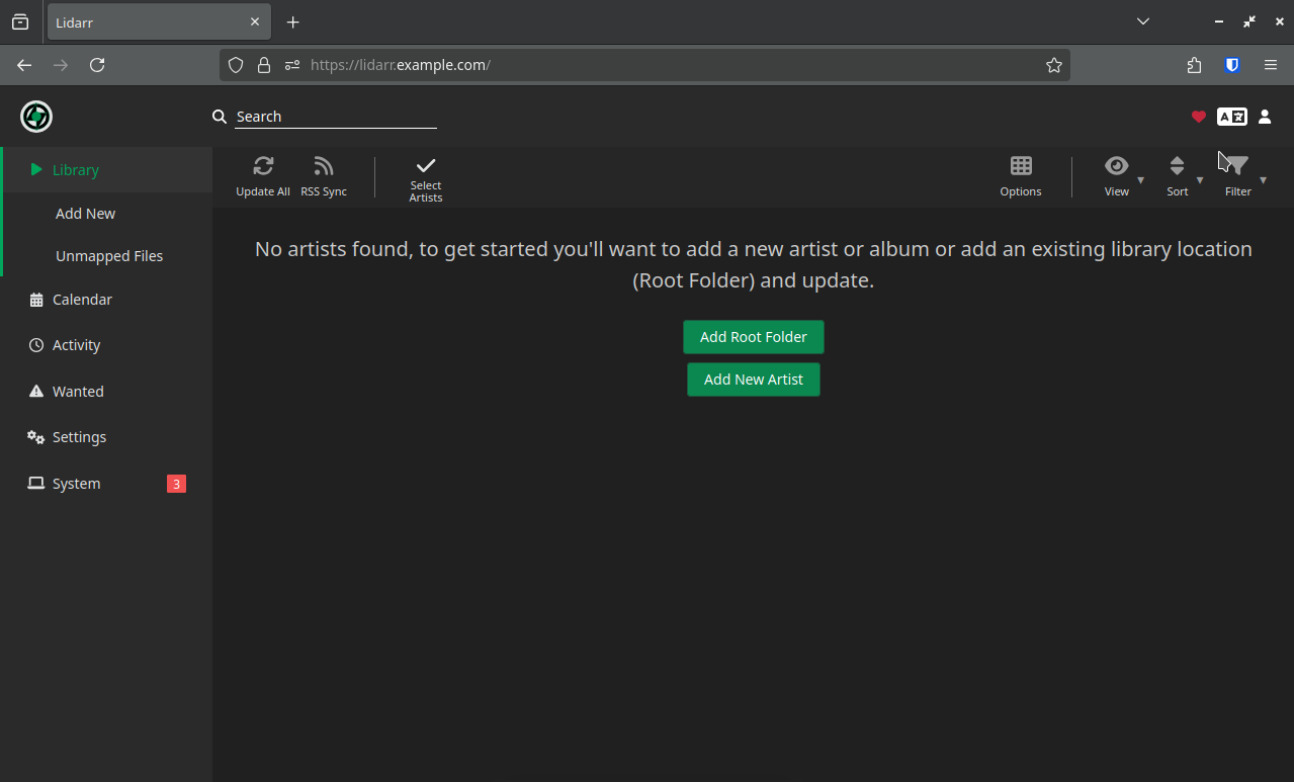Image resolution: width=1294 pixels, height=782 pixels.
Task: Open the Bitwarden extension icon
Action: pyautogui.click(x=1232, y=65)
